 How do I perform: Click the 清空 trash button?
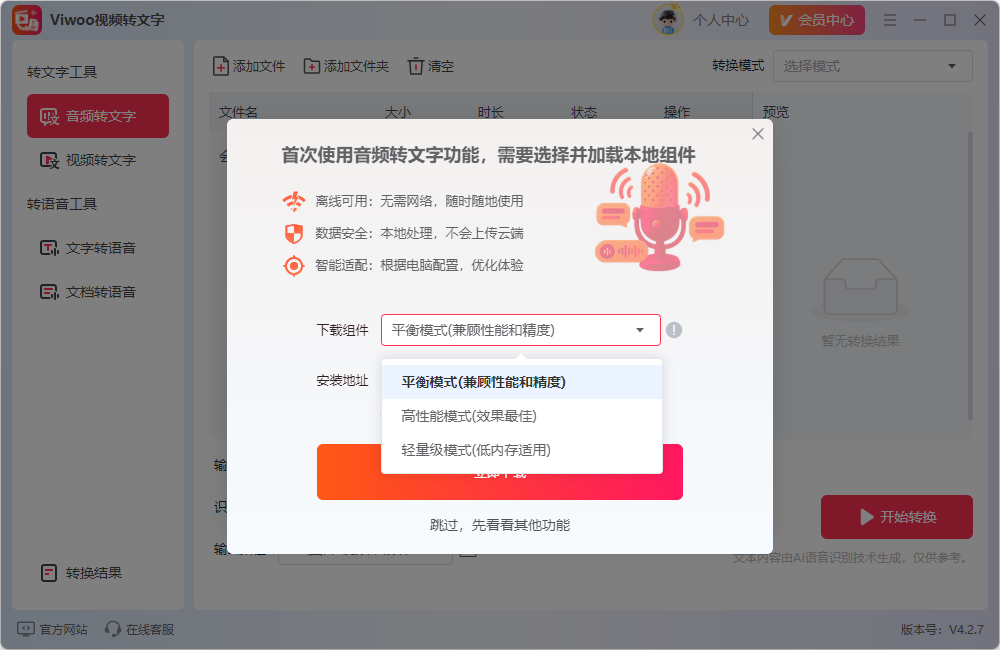coord(431,66)
